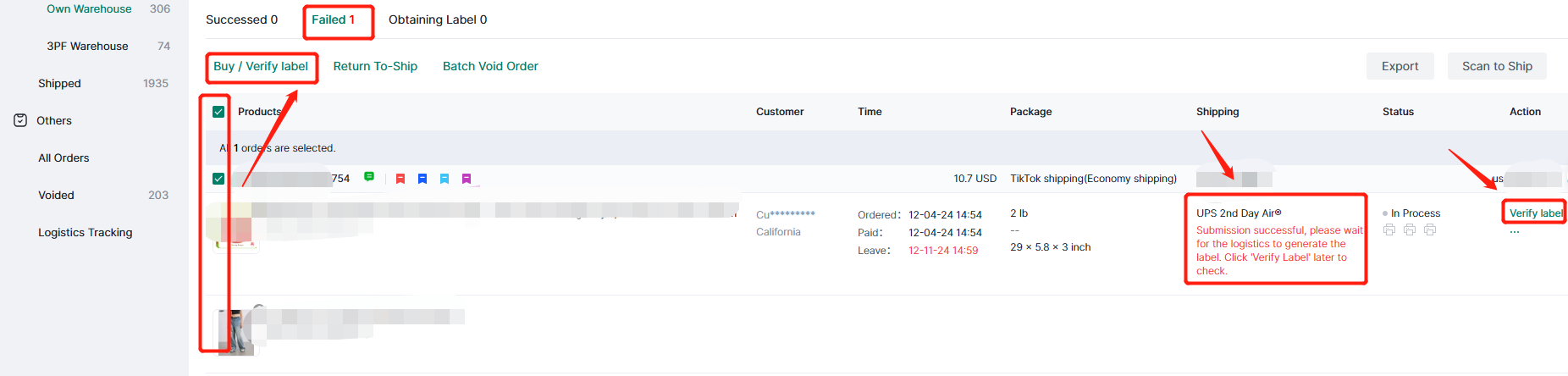Click the light blue bookmark flag icon
This screenshot has width=1568, height=376.
tap(444, 179)
